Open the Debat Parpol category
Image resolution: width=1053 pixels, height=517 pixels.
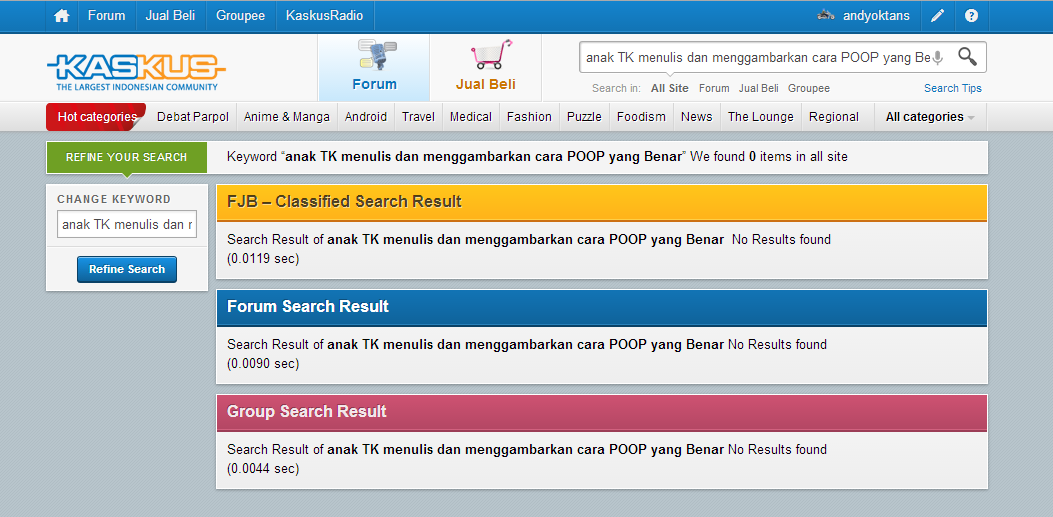click(x=193, y=117)
